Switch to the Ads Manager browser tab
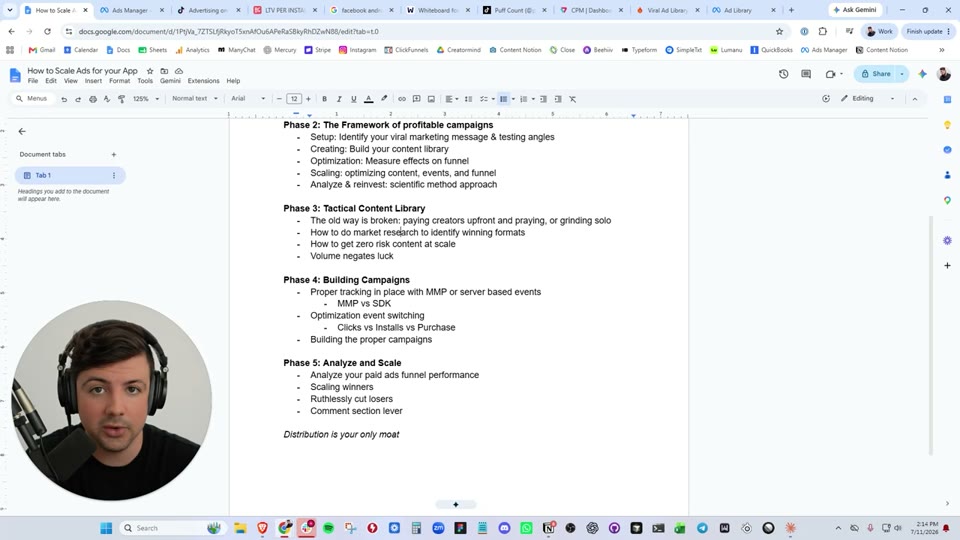Viewport: 960px width, 540px height. (130, 10)
